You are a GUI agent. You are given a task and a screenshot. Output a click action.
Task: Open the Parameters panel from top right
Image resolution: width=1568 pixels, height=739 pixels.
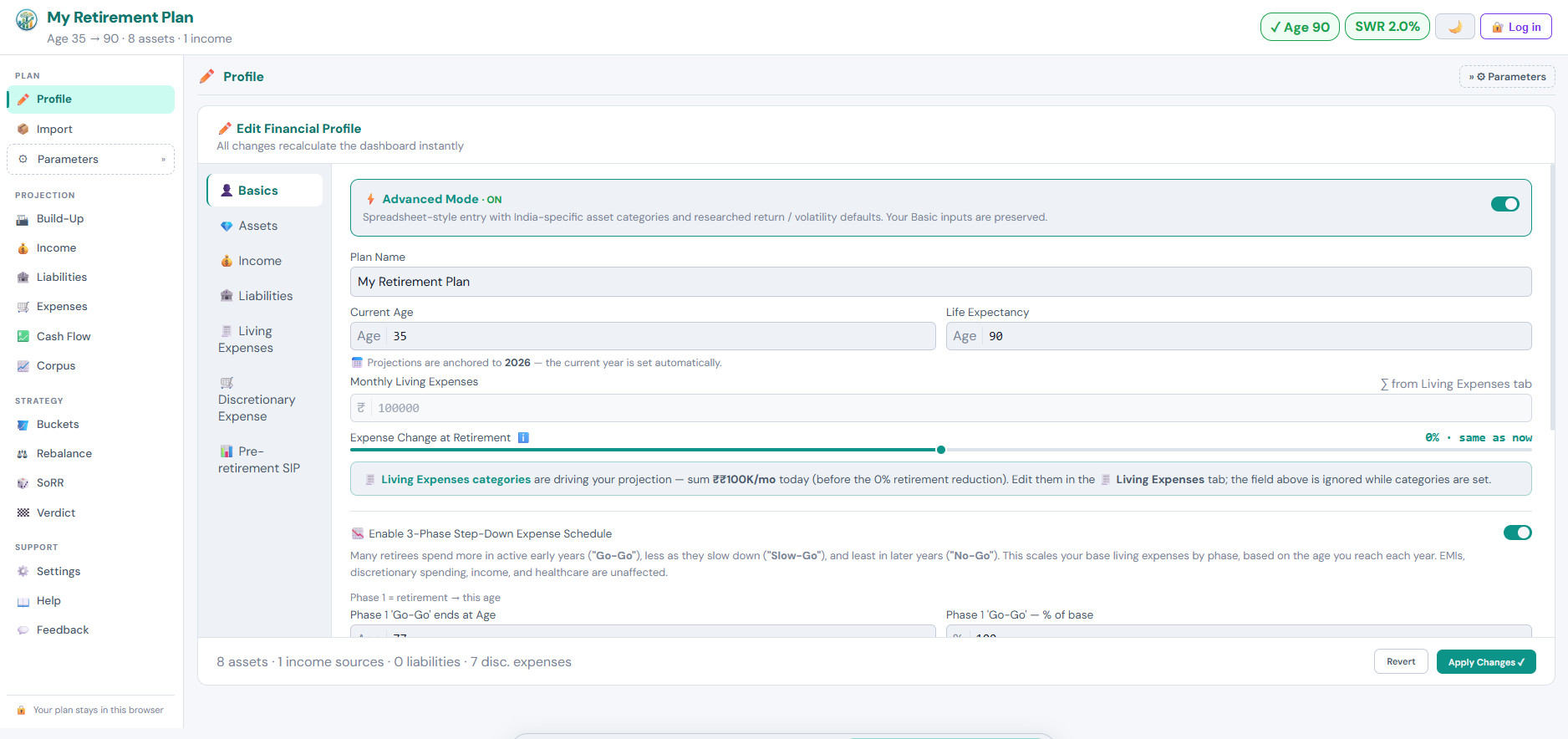(x=1507, y=77)
